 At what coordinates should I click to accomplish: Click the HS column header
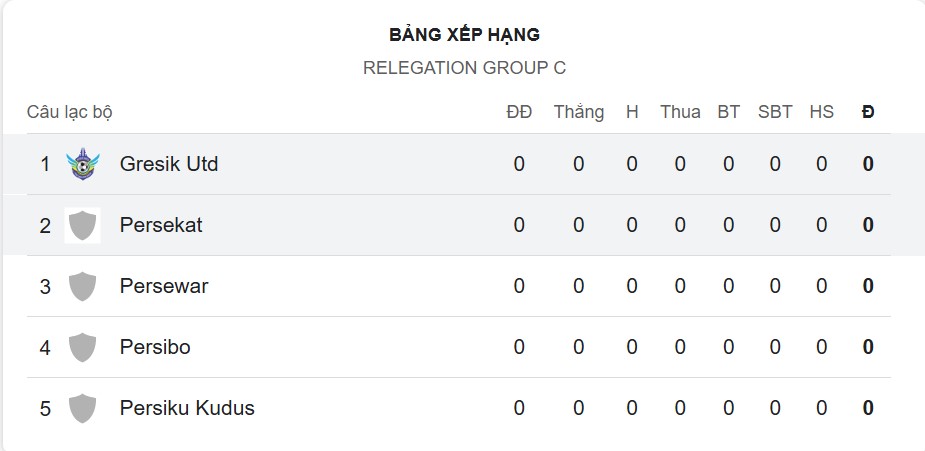tap(821, 112)
